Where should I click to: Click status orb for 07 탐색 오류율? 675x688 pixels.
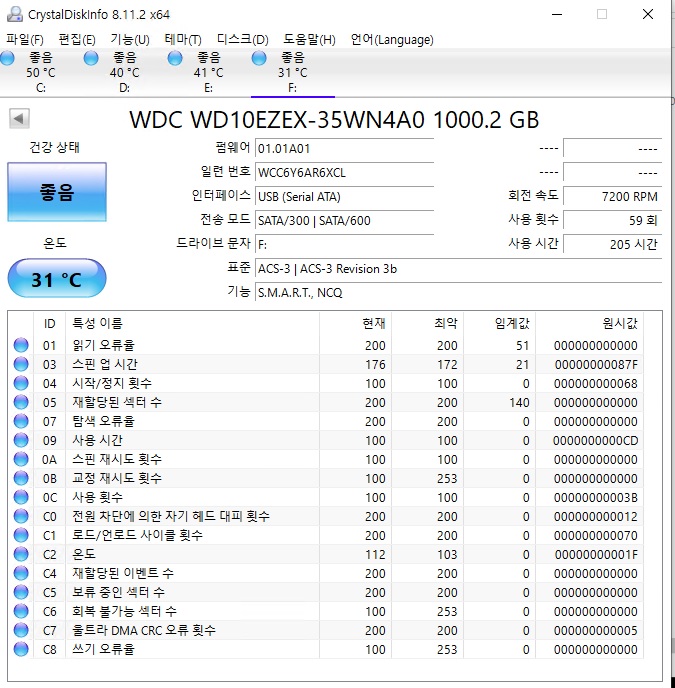(21, 421)
